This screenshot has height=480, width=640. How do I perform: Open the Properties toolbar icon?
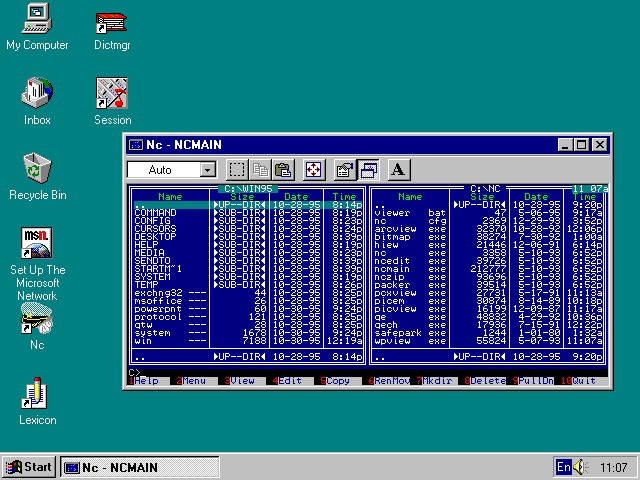point(343,170)
